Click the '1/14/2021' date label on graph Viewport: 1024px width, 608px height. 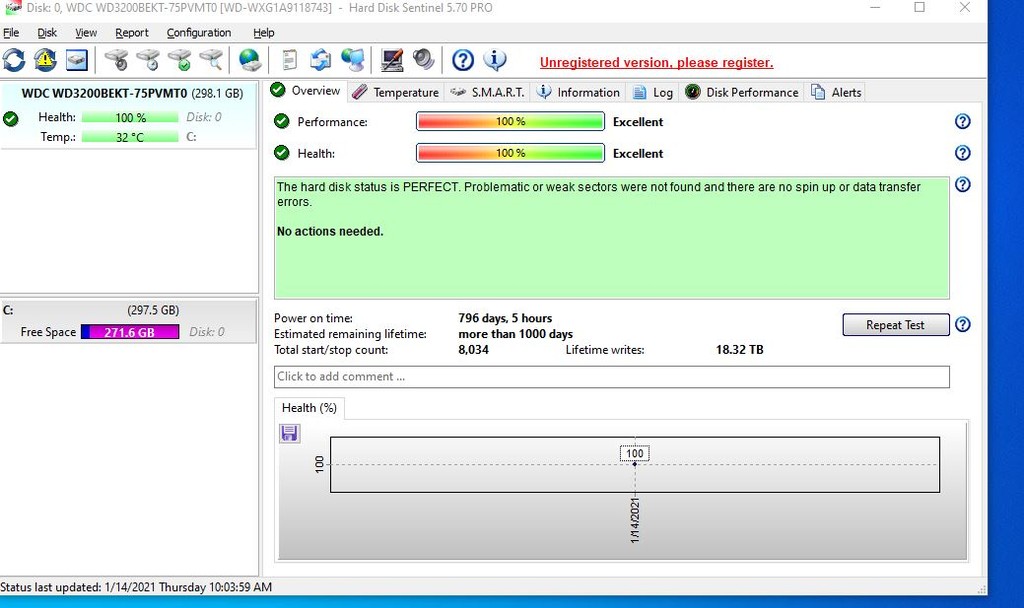click(x=635, y=520)
